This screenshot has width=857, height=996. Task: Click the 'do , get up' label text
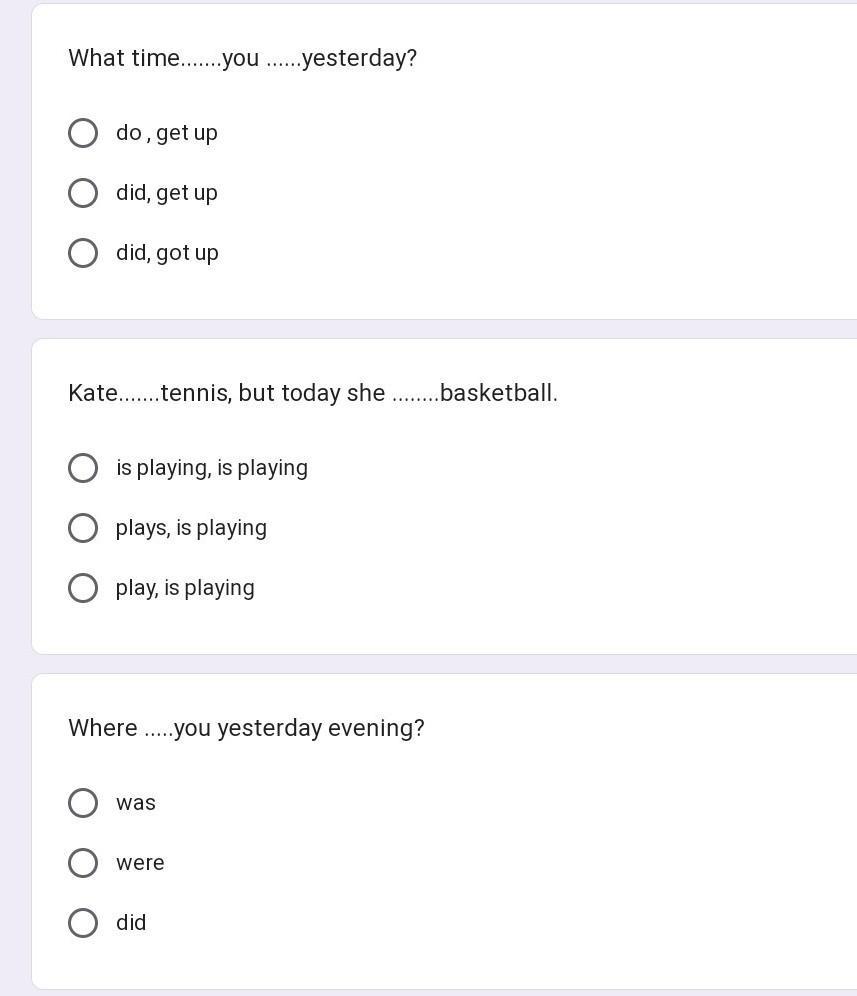coord(166,133)
